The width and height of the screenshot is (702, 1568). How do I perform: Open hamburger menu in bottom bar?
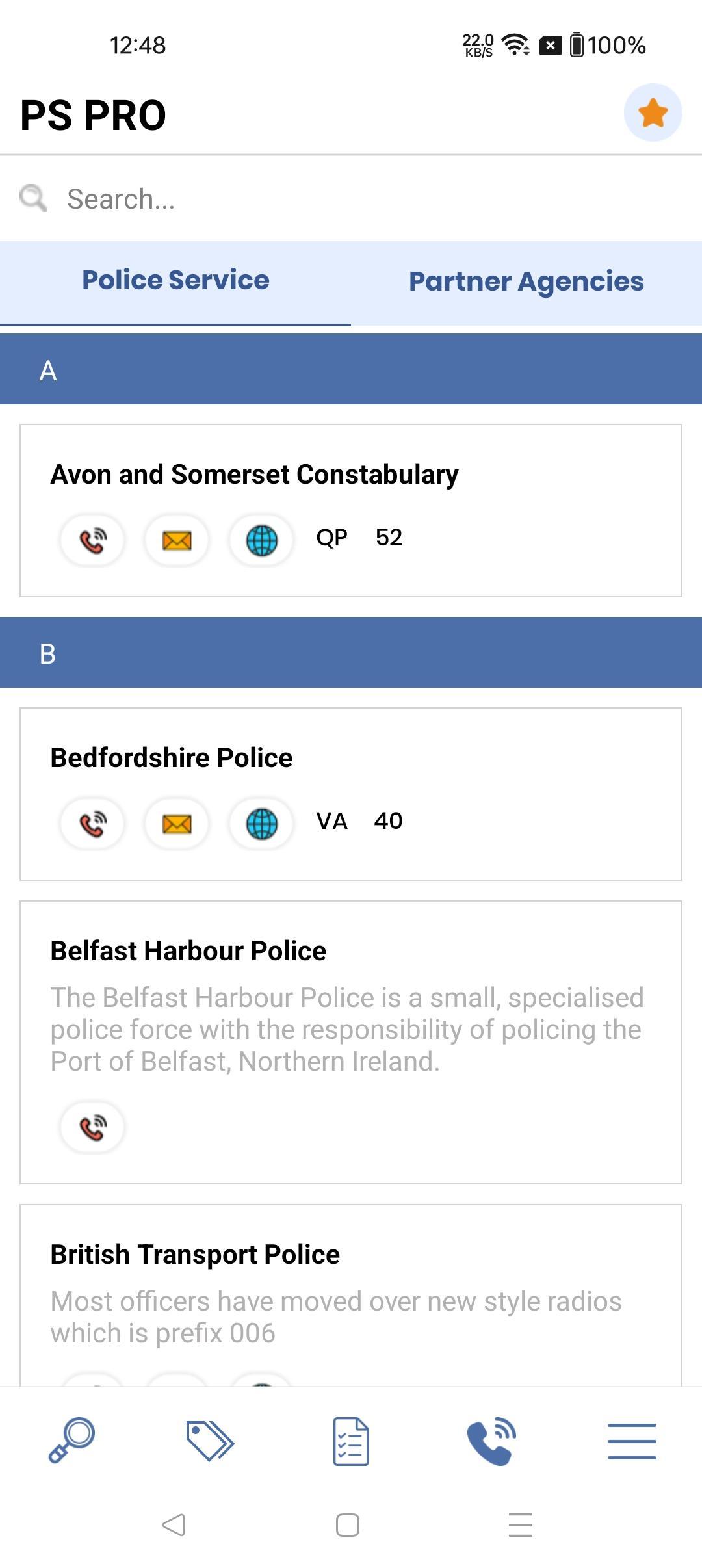tap(632, 1441)
